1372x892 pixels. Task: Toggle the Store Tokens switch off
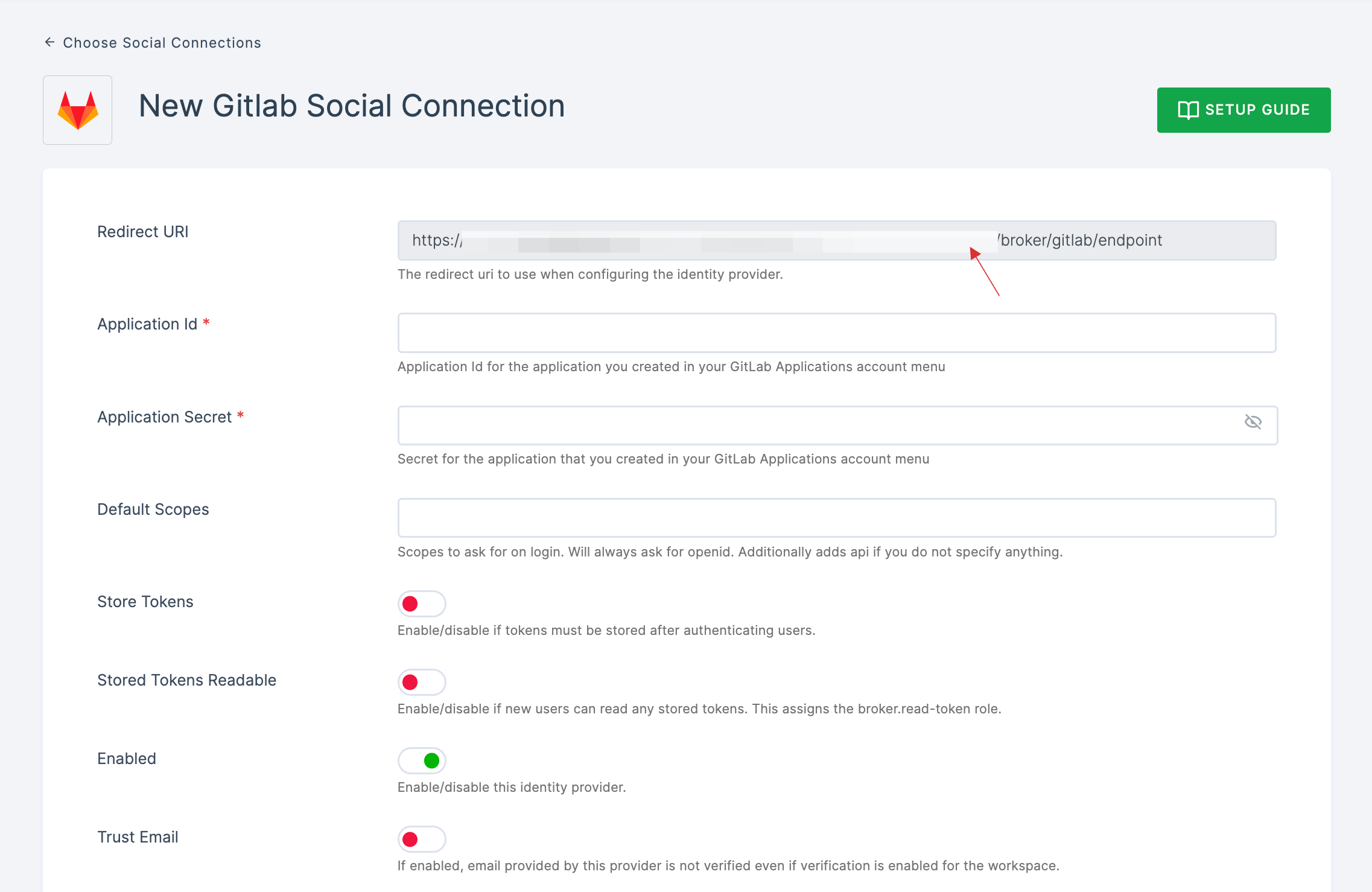420,603
